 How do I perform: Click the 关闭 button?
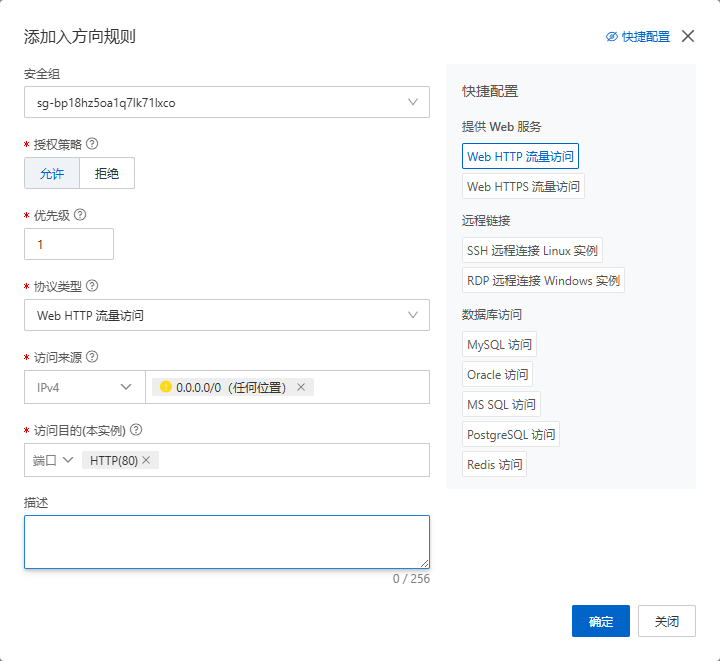667,621
